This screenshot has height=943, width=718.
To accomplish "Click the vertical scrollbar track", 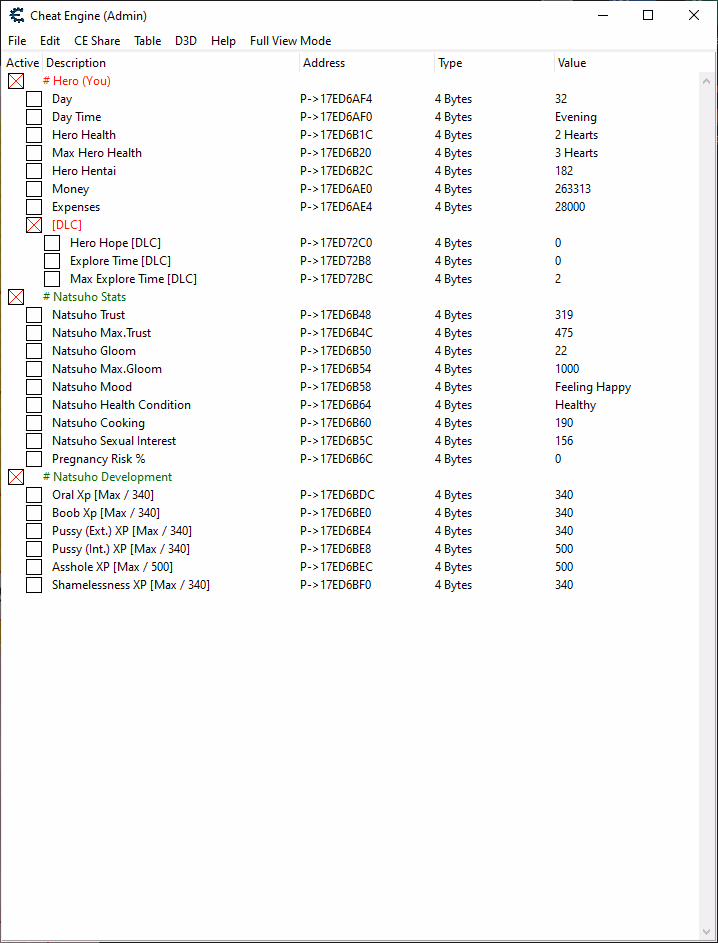I will point(707,506).
